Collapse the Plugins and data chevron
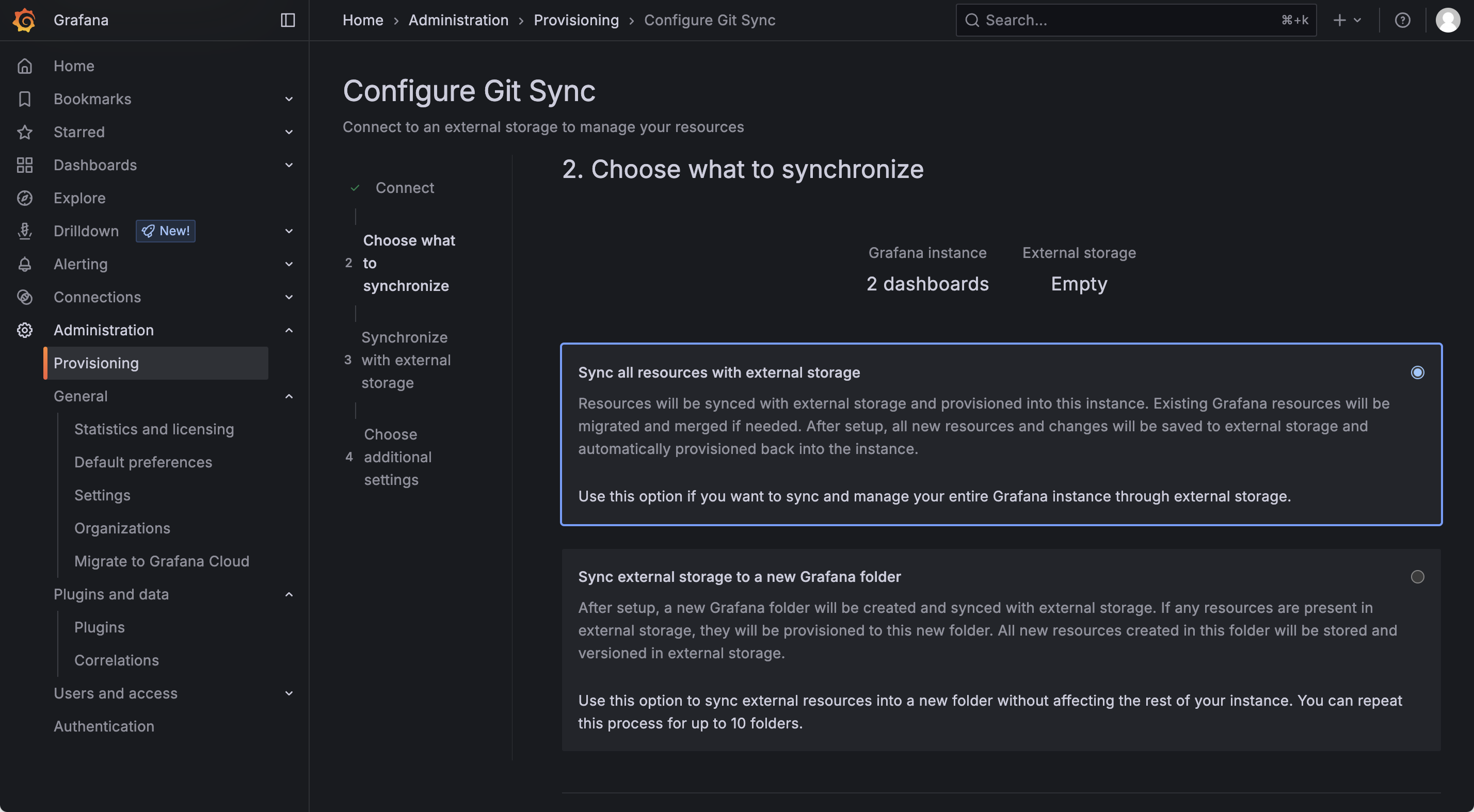1474x812 pixels. point(289,595)
